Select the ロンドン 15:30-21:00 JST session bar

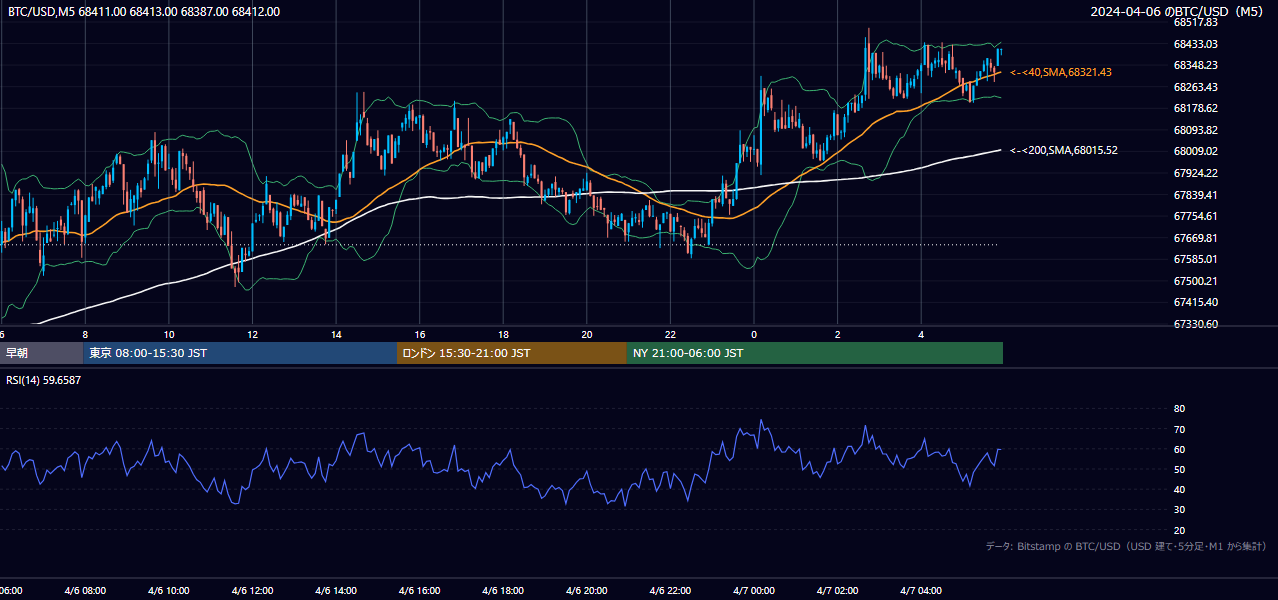512,353
